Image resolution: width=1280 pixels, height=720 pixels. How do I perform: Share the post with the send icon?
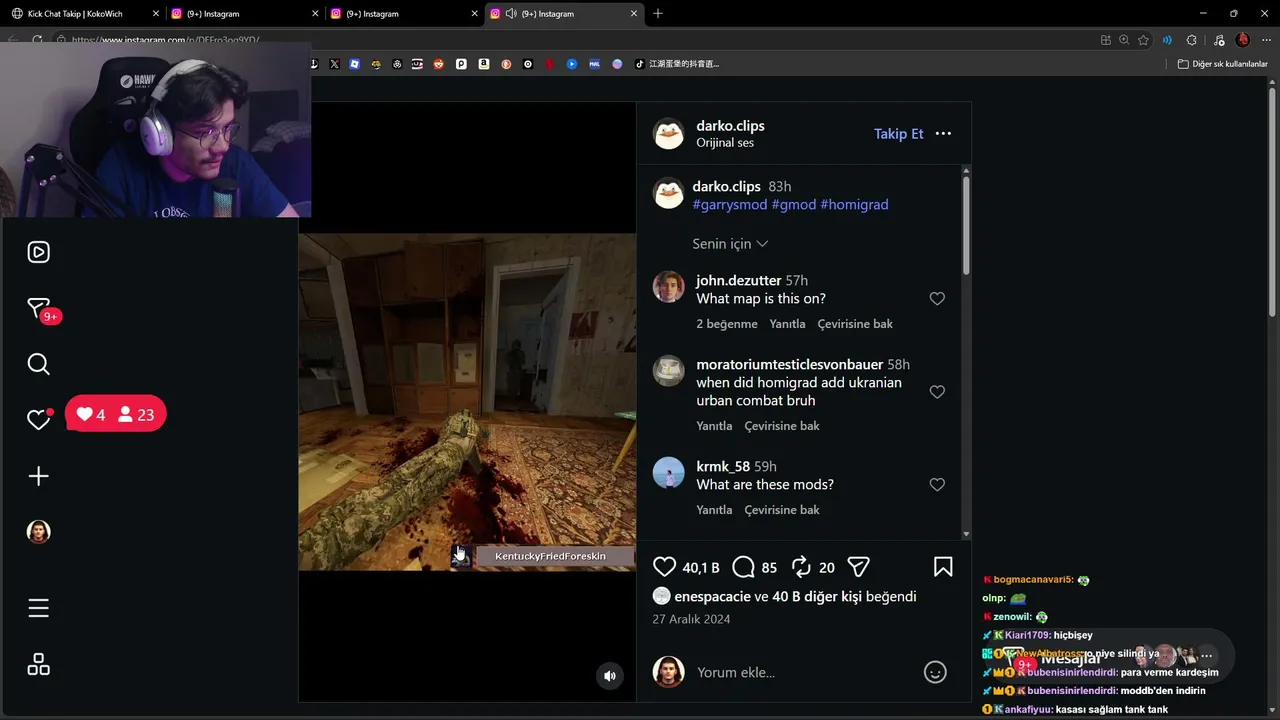tap(858, 567)
